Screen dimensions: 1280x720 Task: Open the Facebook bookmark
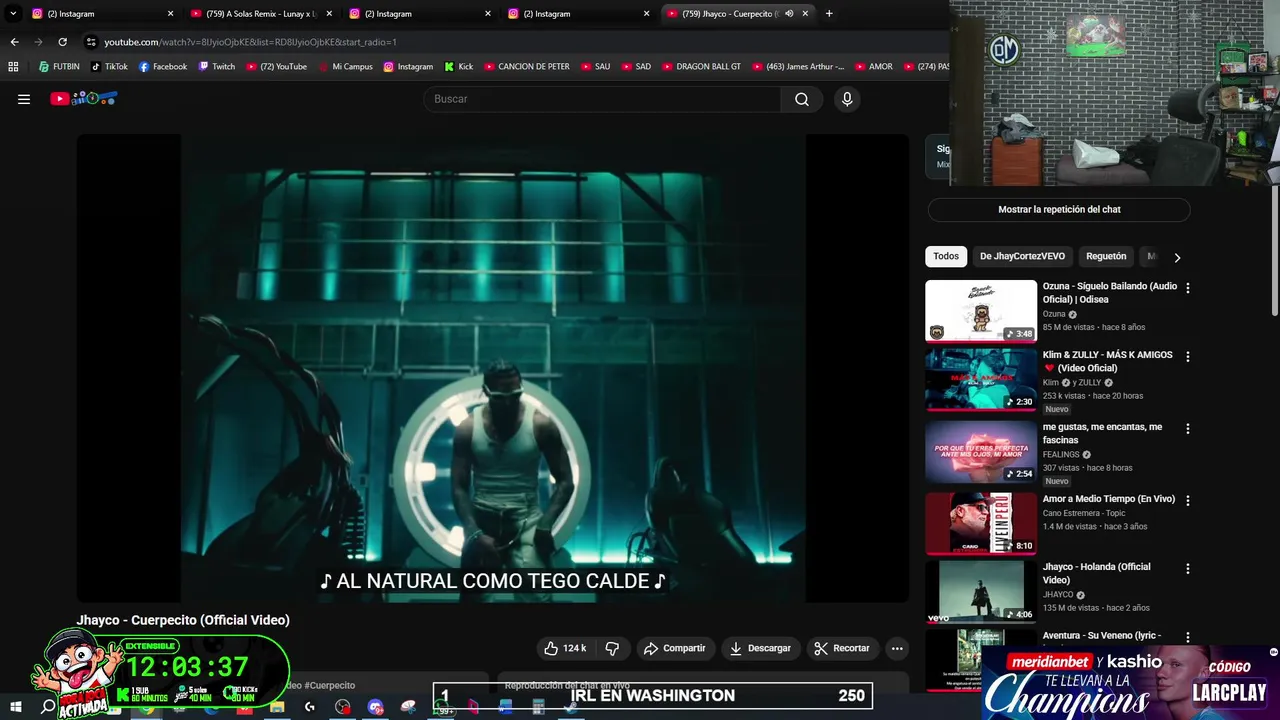click(163, 67)
